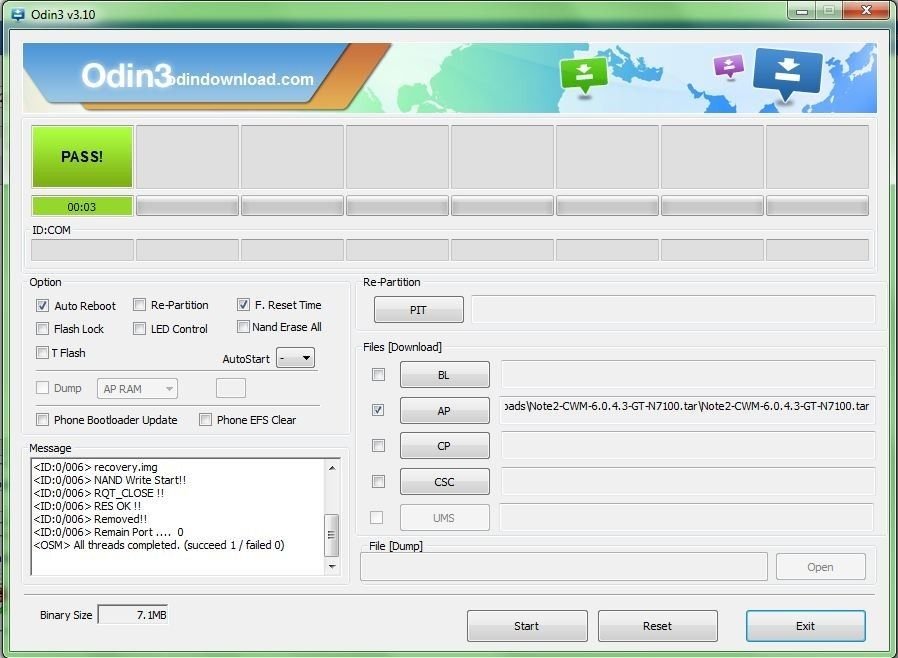Enable Nand Erase All checkbox
Screen dimensions: 898x658
coord(243,326)
